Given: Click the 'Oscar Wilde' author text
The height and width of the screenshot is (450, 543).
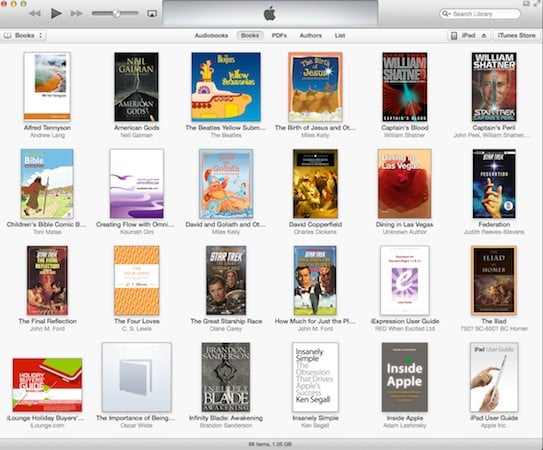Looking at the screenshot, I should 136,425.
